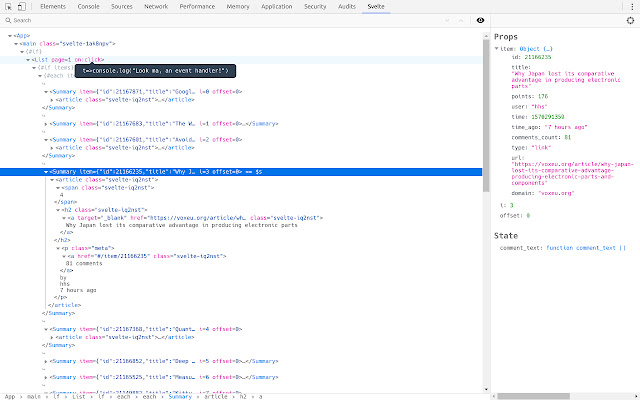Collapse the Summary node with id 21167601
640x400 pixels.
point(46,140)
